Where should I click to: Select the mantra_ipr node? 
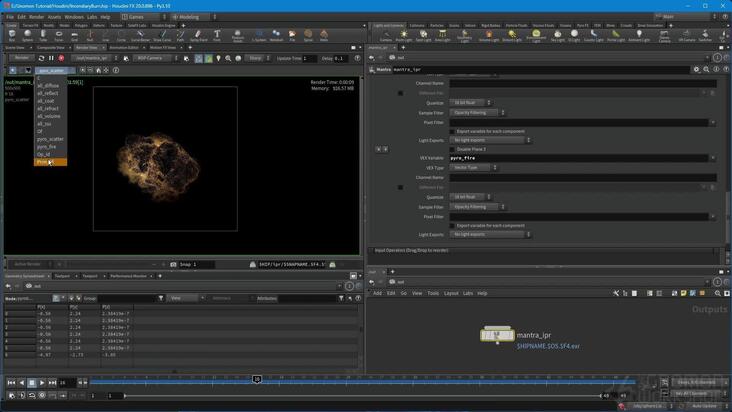497,335
